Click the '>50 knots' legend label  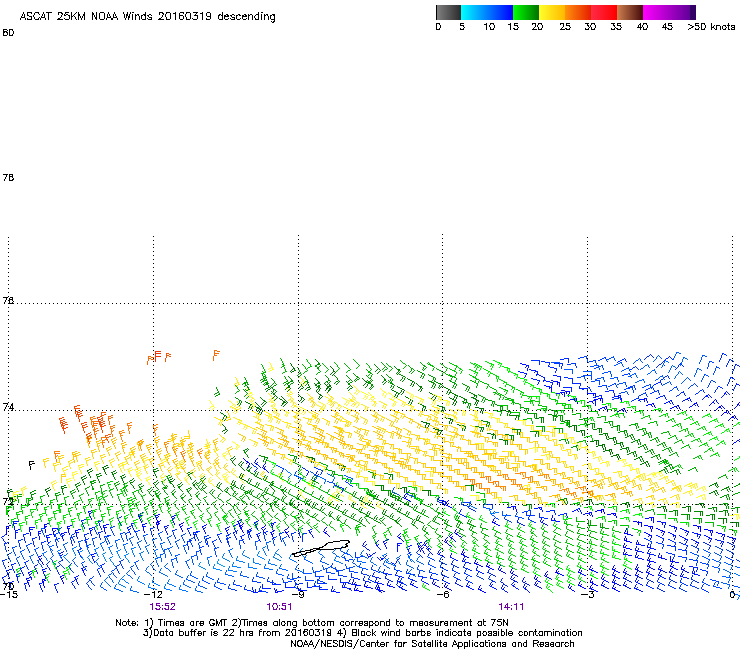coord(711,27)
